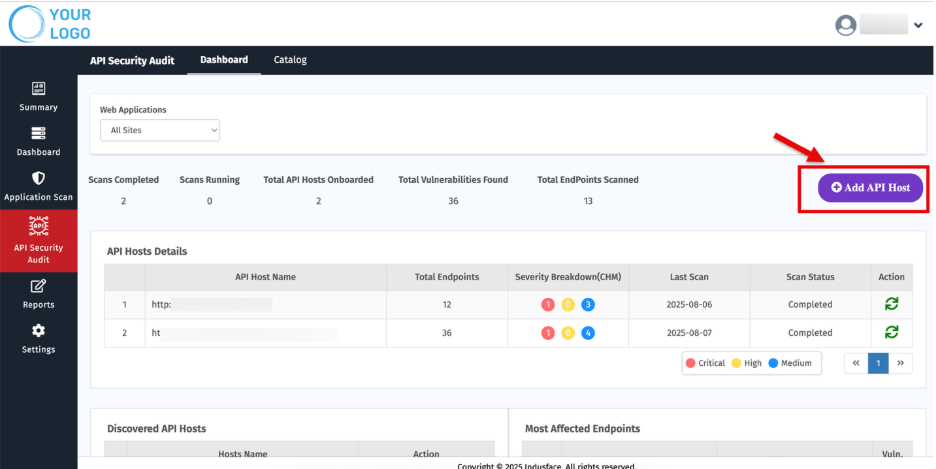This screenshot has width=936, height=469.
Task: Click the Scan Status column header
Action: tap(810, 277)
